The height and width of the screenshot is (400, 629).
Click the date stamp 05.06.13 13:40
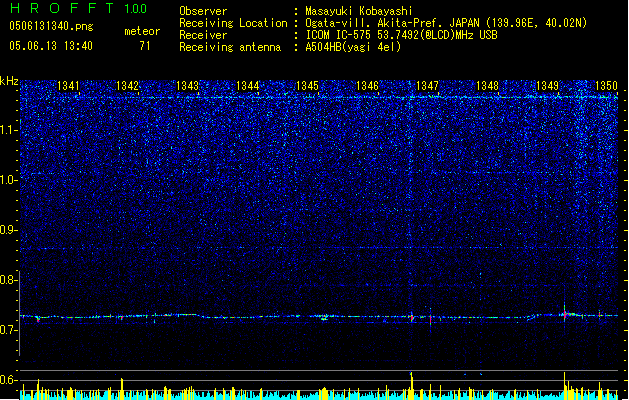pos(51,46)
